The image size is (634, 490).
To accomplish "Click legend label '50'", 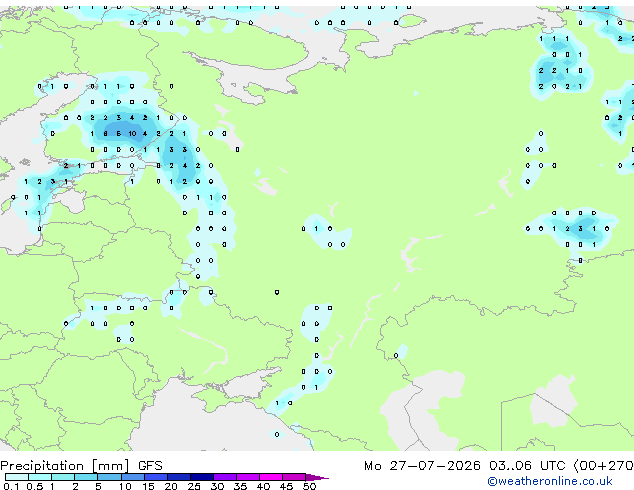I will point(309,486).
